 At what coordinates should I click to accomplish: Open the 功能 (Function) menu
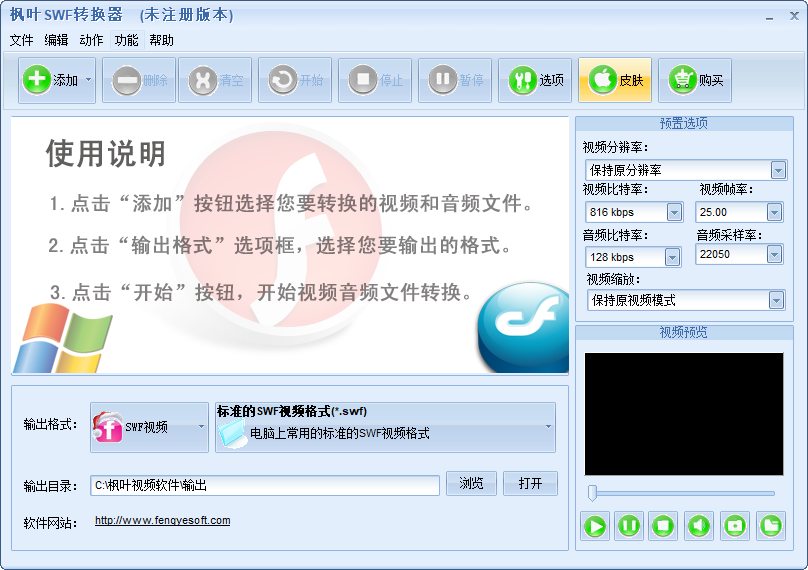tap(126, 40)
